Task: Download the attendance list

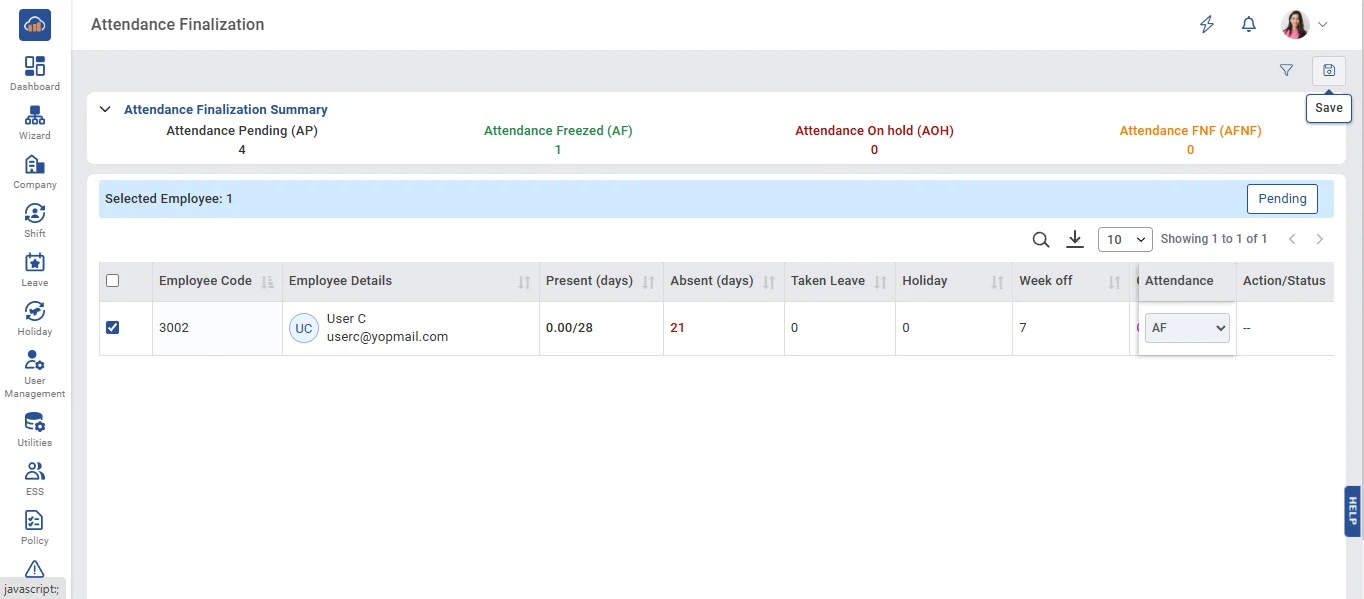Action: [1075, 239]
